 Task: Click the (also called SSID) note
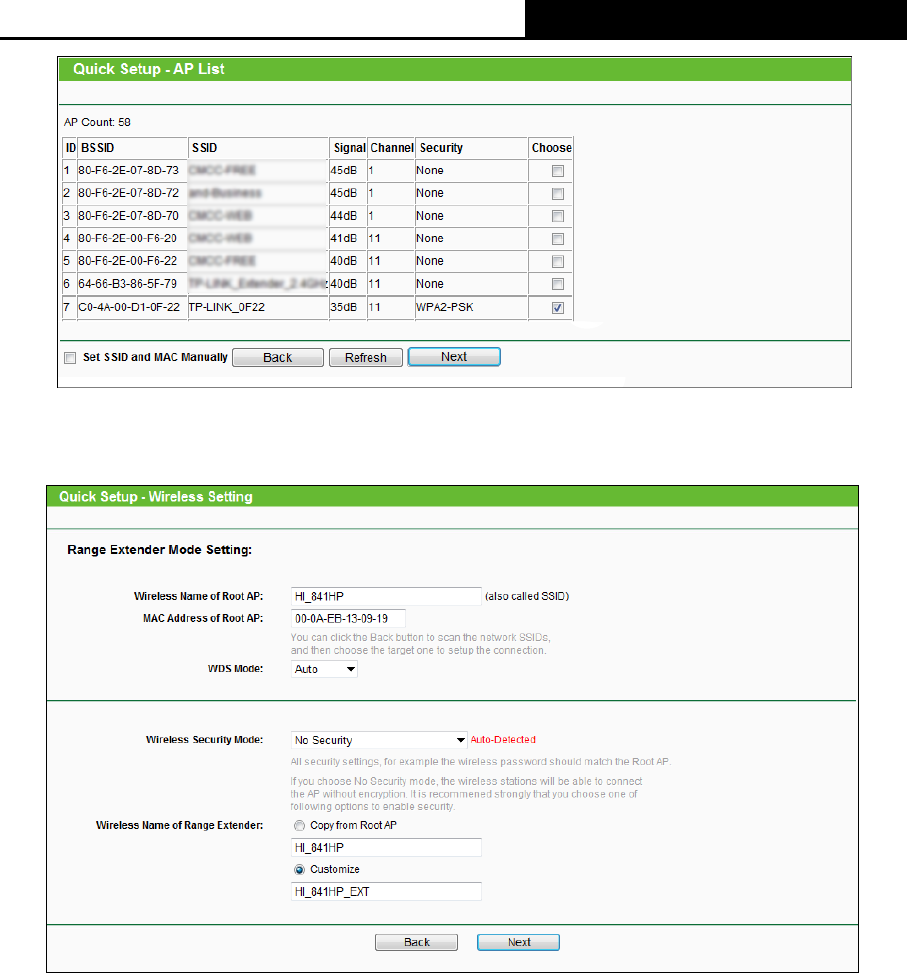[x=527, y=596]
